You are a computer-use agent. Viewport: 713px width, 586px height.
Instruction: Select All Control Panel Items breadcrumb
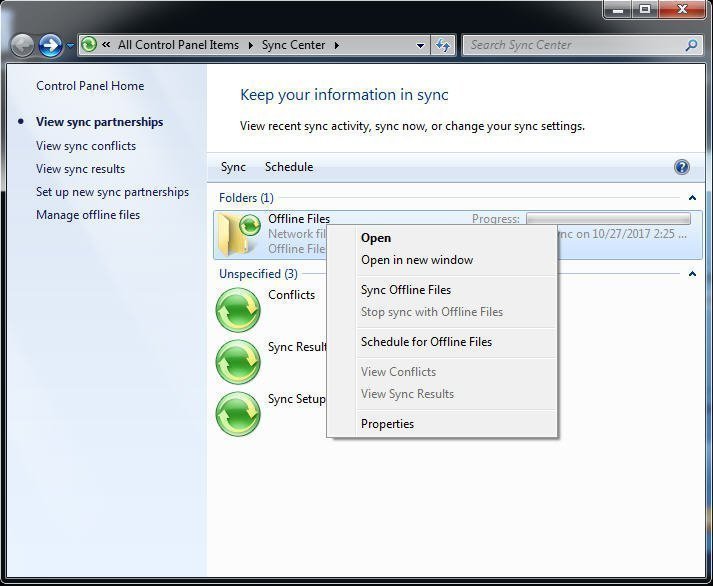point(178,45)
